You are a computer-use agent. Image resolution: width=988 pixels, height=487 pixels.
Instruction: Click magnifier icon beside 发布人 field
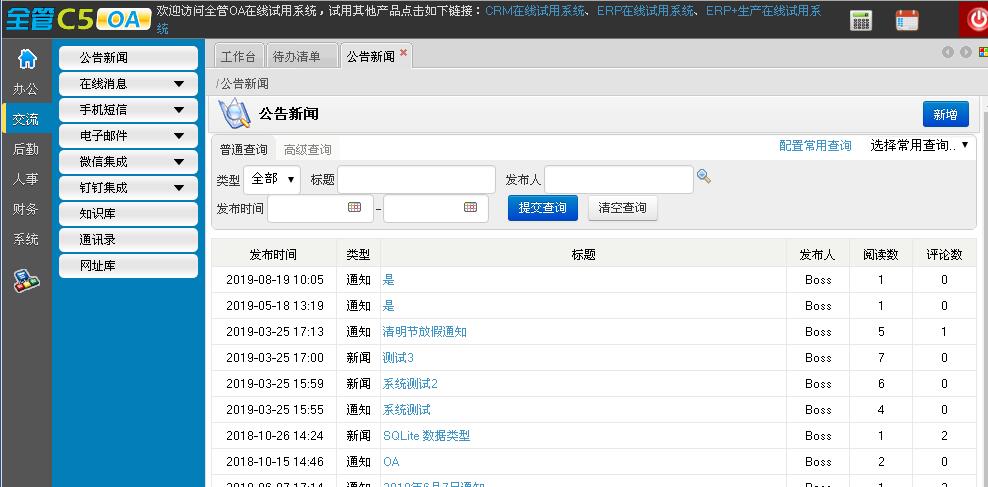click(x=704, y=177)
